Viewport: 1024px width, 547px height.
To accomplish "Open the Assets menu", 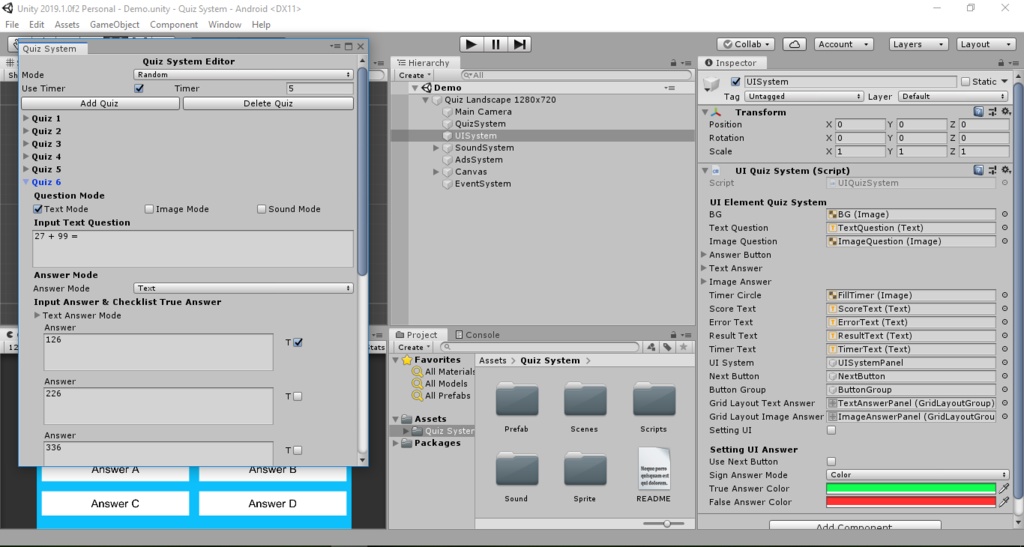I will pos(67,24).
